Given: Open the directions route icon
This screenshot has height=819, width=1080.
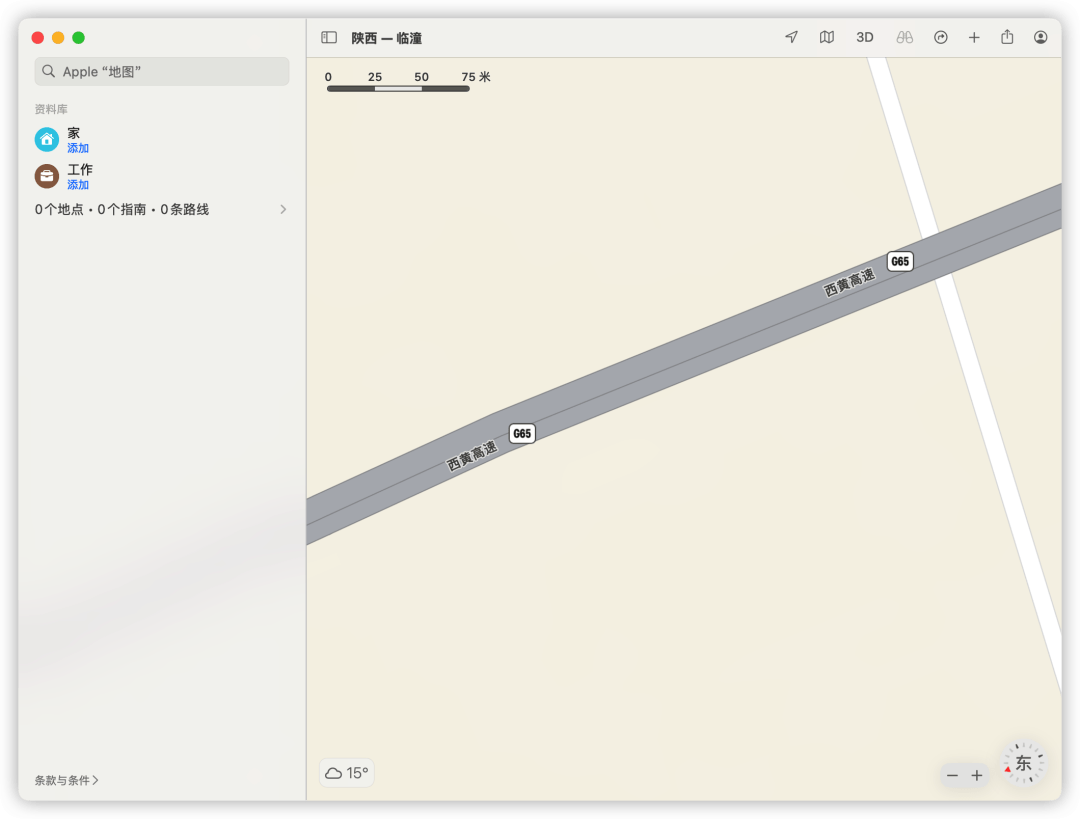Looking at the screenshot, I should click(x=940, y=37).
